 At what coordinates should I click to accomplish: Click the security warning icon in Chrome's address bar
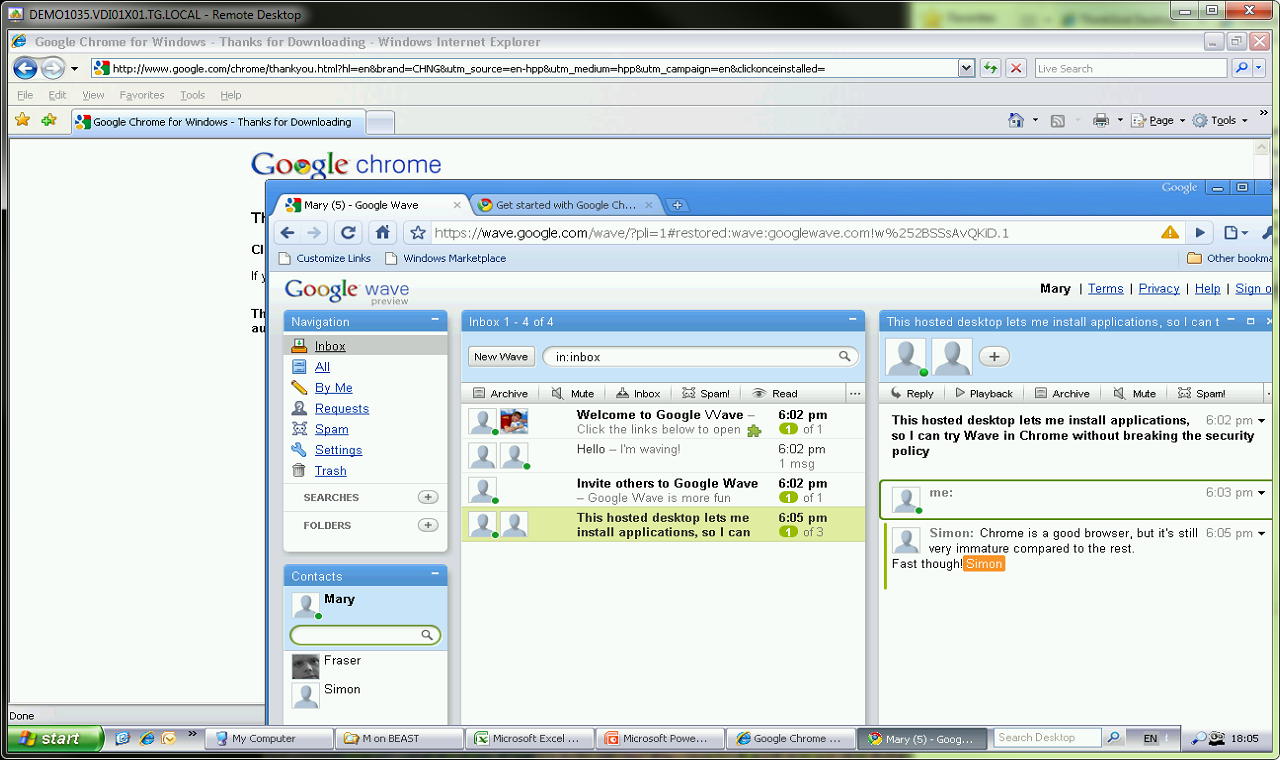[1170, 233]
